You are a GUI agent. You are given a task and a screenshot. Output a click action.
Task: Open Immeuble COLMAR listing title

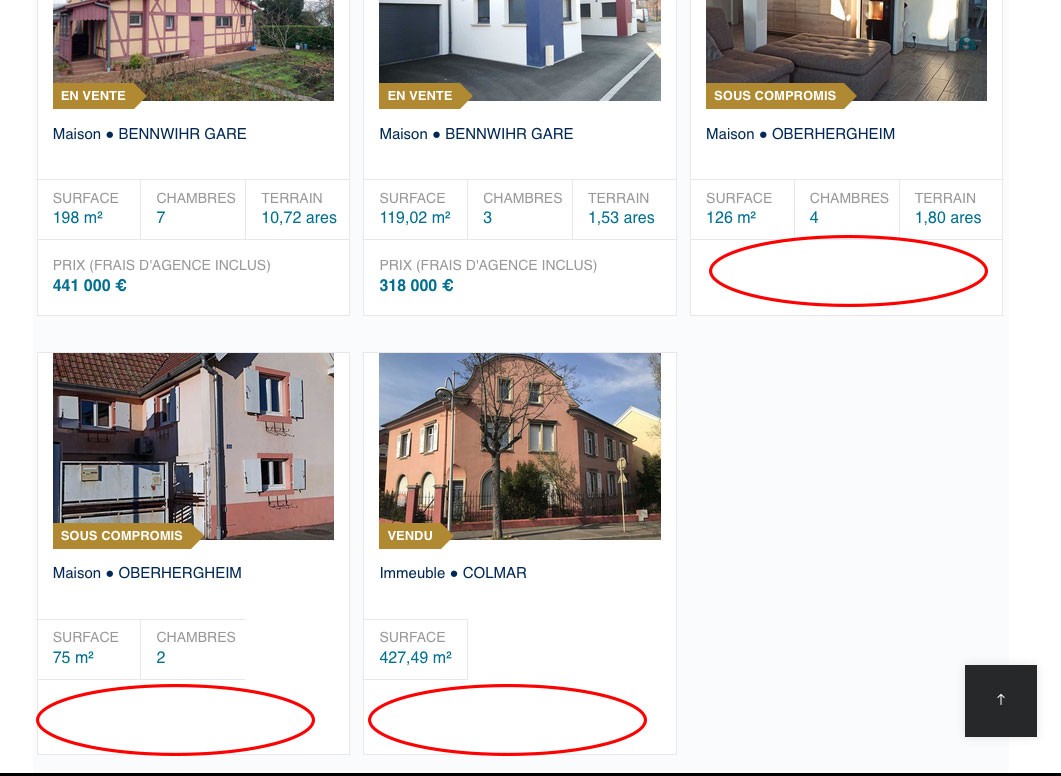pyautogui.click(x=453, y=573)
